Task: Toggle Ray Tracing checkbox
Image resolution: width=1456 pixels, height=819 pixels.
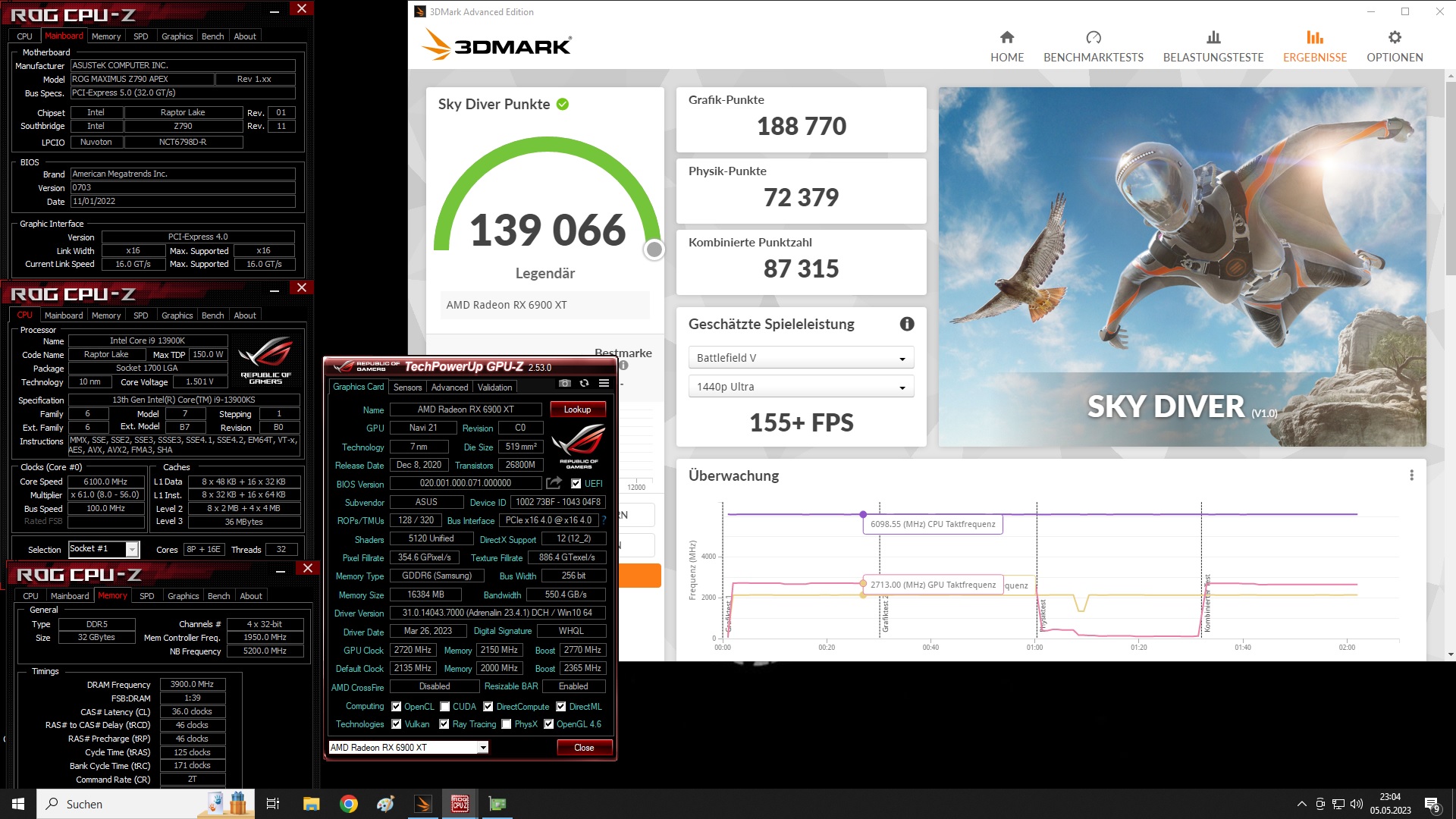Action: tap(444, 724)
